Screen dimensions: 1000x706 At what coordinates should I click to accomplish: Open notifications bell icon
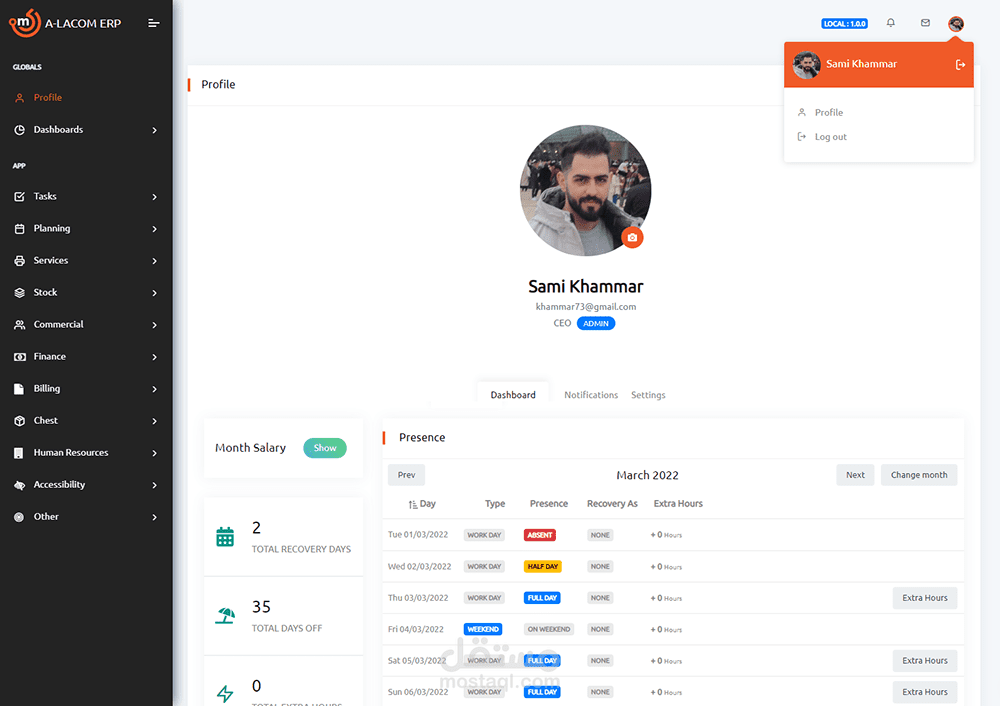pos(891,23)
